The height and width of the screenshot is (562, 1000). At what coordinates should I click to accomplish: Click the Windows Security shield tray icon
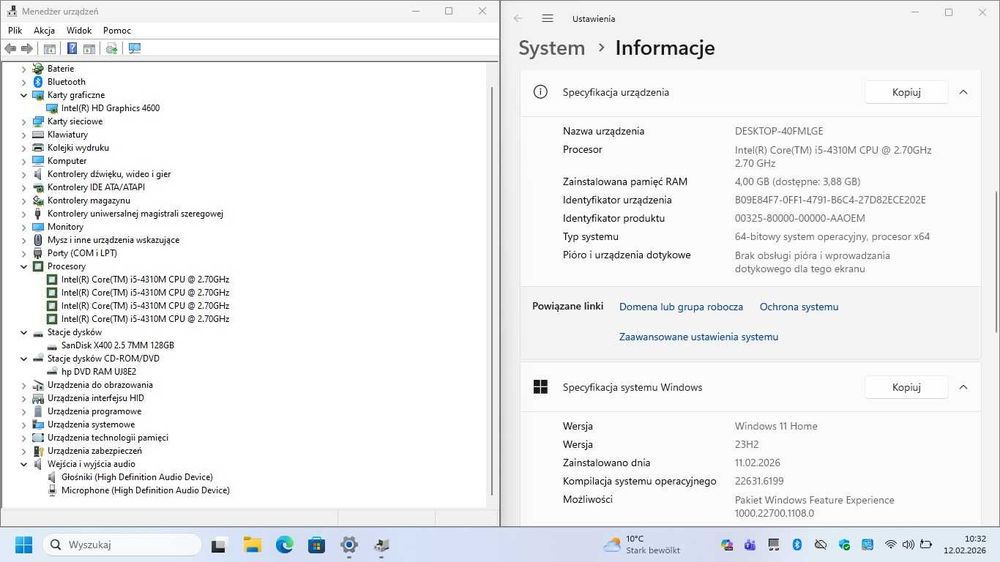(x=844, y=545)
